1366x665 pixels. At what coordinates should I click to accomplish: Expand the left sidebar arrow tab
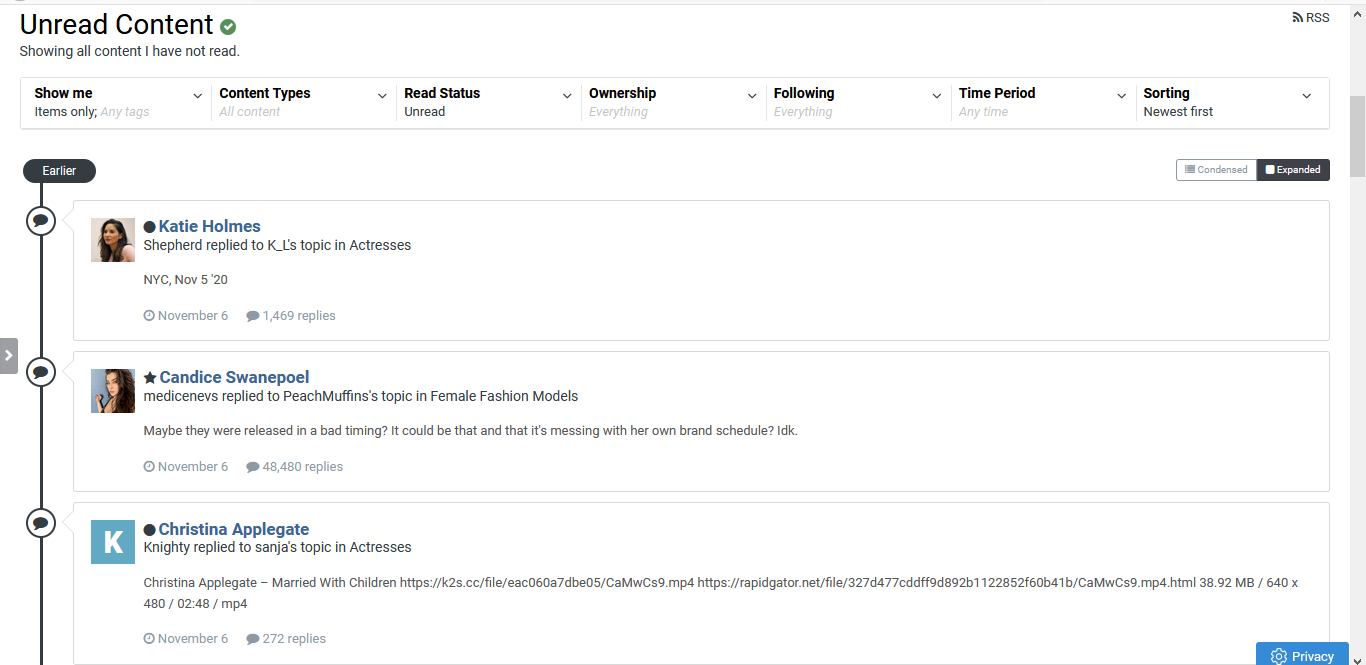point(9,355)
